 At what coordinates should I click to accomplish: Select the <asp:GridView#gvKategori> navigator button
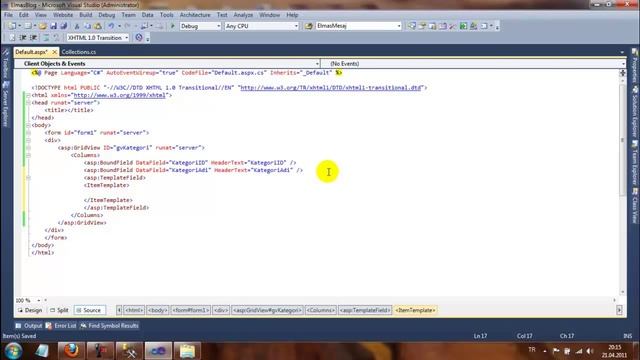tap(267, 310)
